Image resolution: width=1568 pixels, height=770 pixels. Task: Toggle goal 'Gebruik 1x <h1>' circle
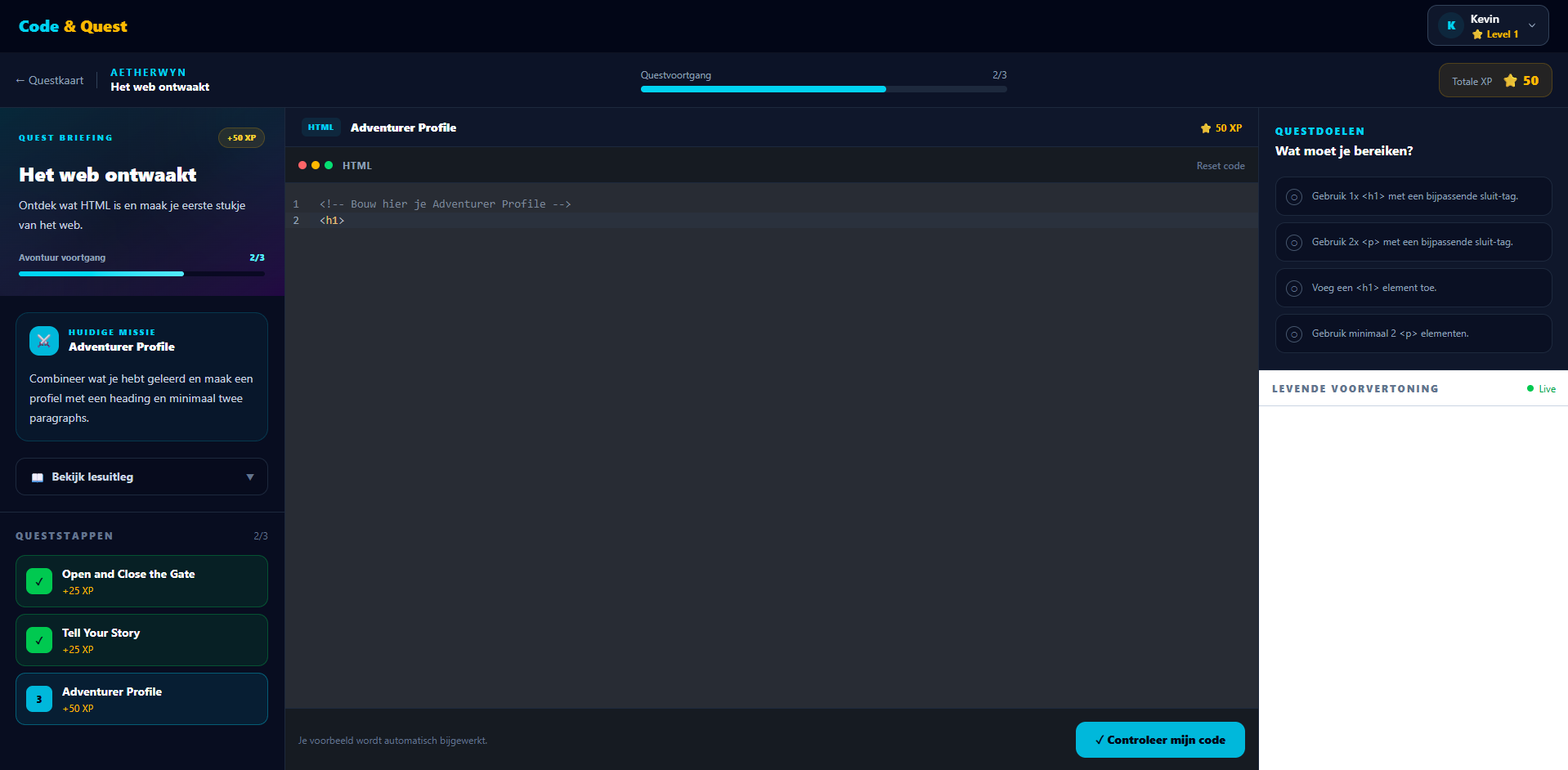(1294, 197)
